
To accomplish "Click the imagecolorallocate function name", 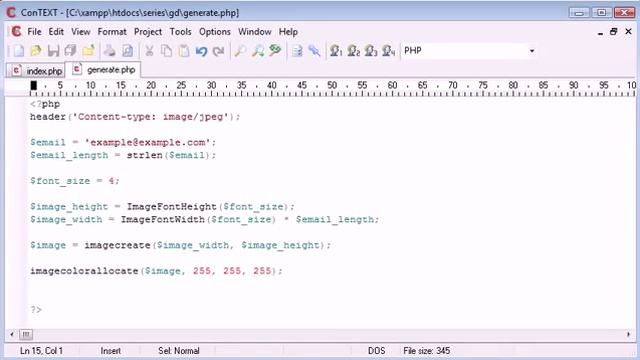I will (x=84, y=271).
